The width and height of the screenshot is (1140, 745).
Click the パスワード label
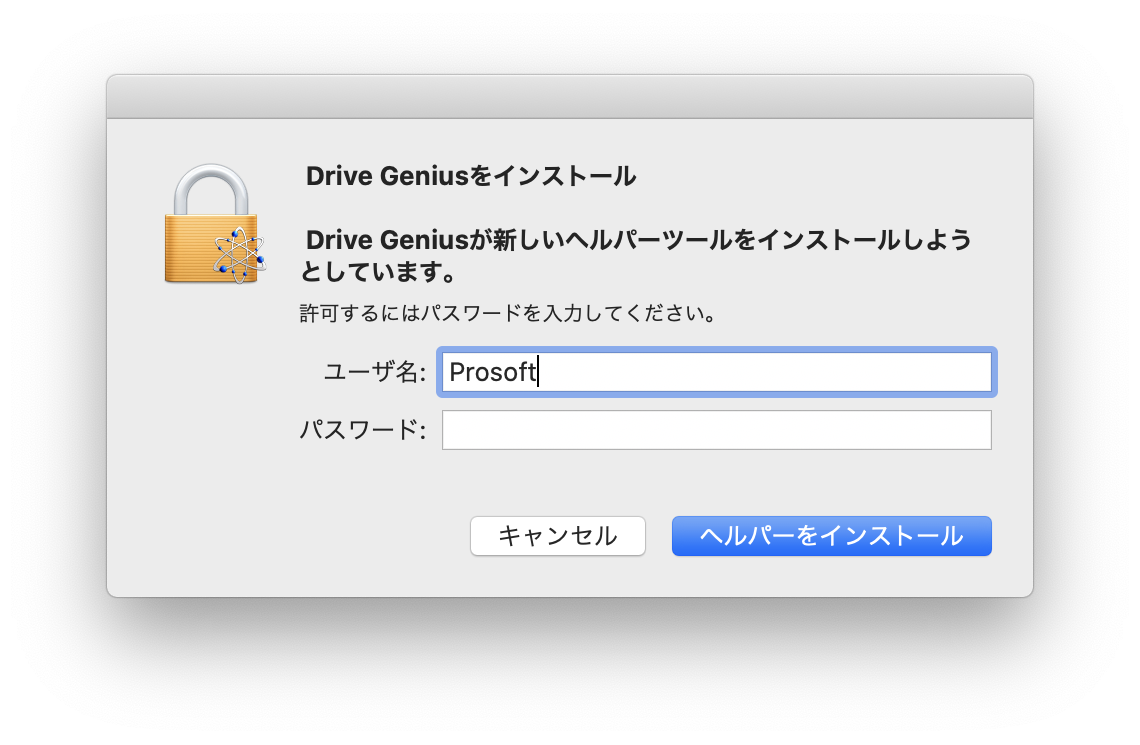click(362, 430)
